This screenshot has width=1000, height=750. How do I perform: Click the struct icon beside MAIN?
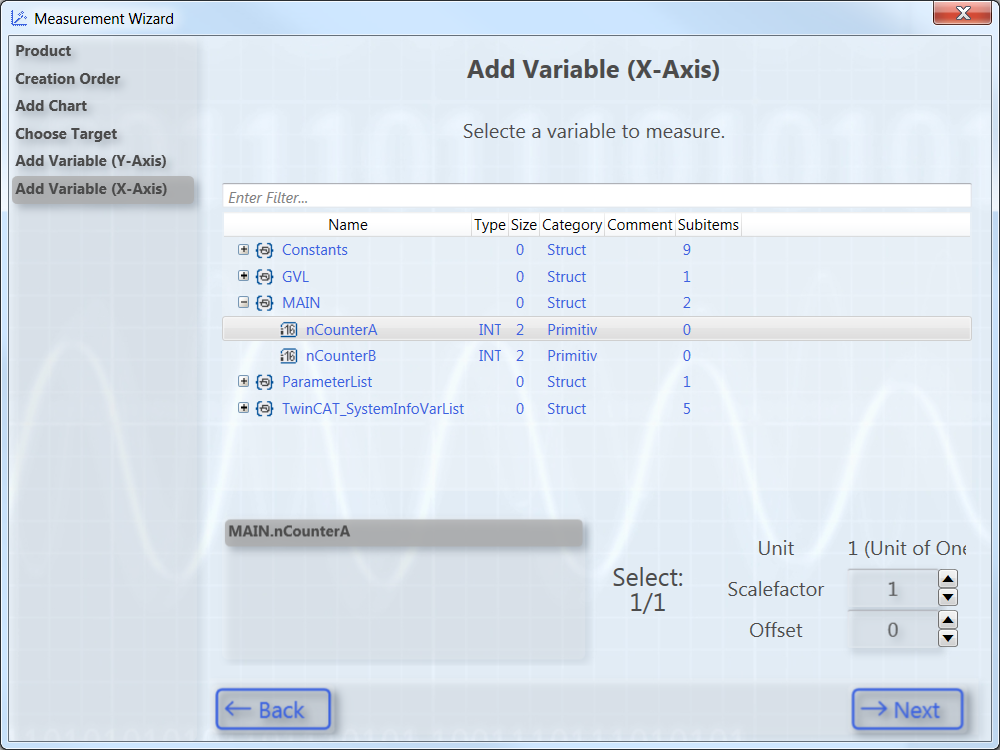tap(265, 303)
